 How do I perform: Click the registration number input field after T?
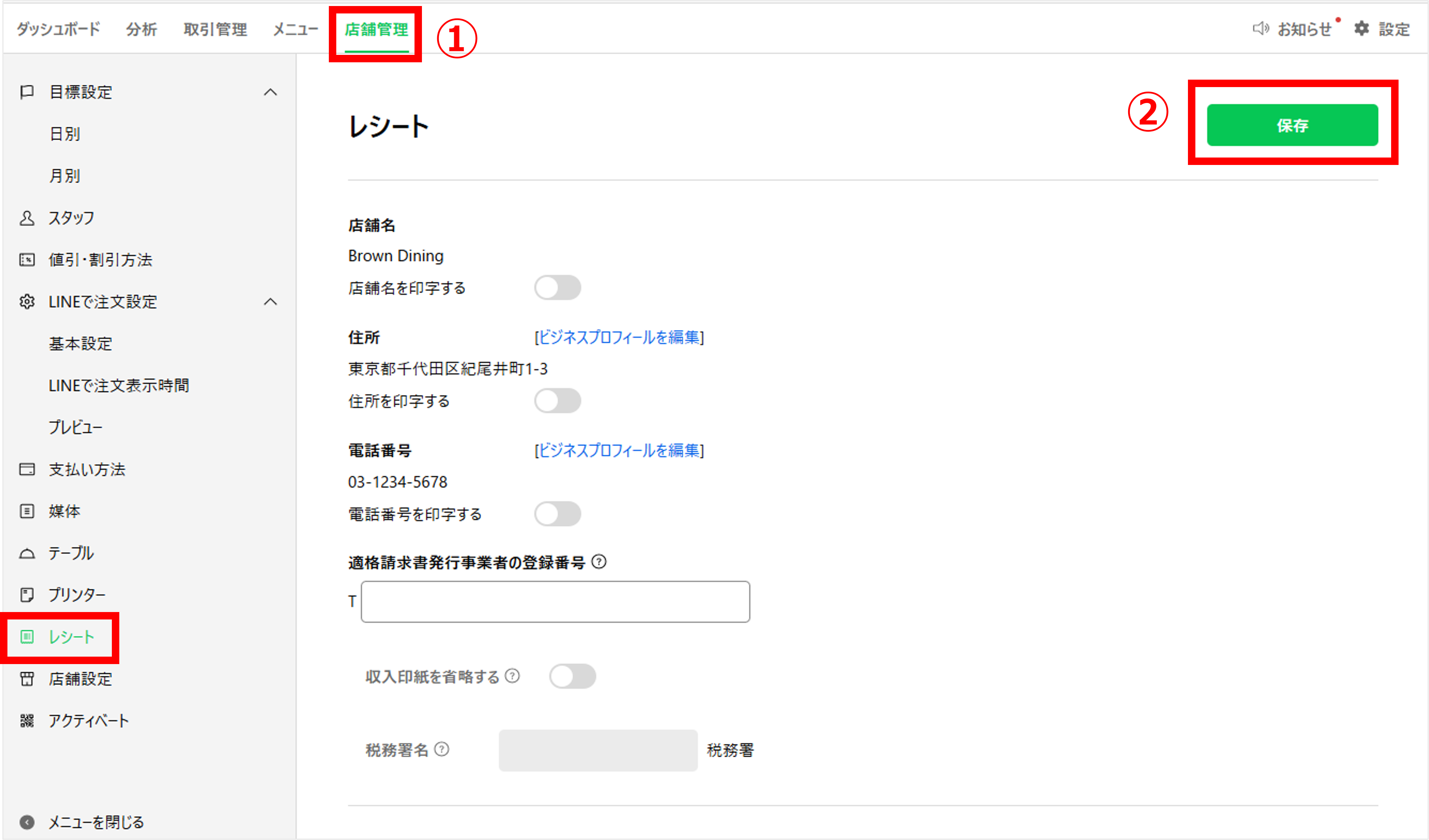click(x=555, y=601)
